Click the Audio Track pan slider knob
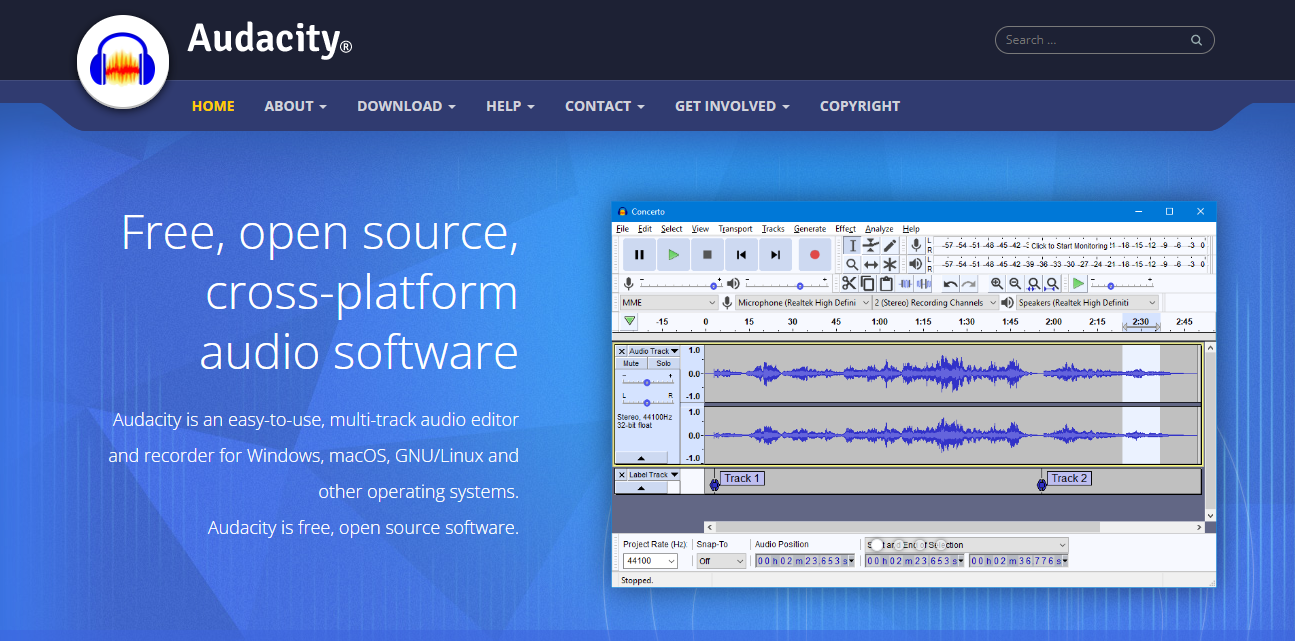 pos(647,402)
